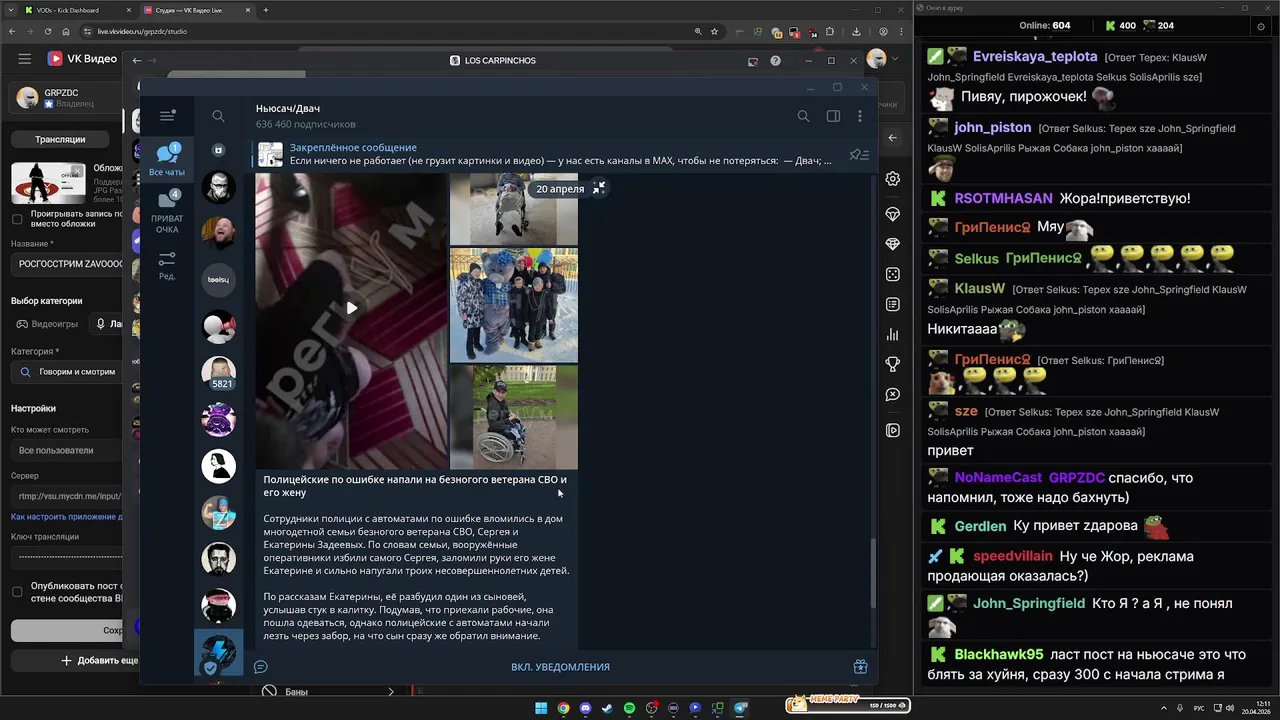This screenshot has width=1280, height=720.
Task: Open the «Трансляции» tab in studio
Action: pyautogui.click(x=60, y=139)
